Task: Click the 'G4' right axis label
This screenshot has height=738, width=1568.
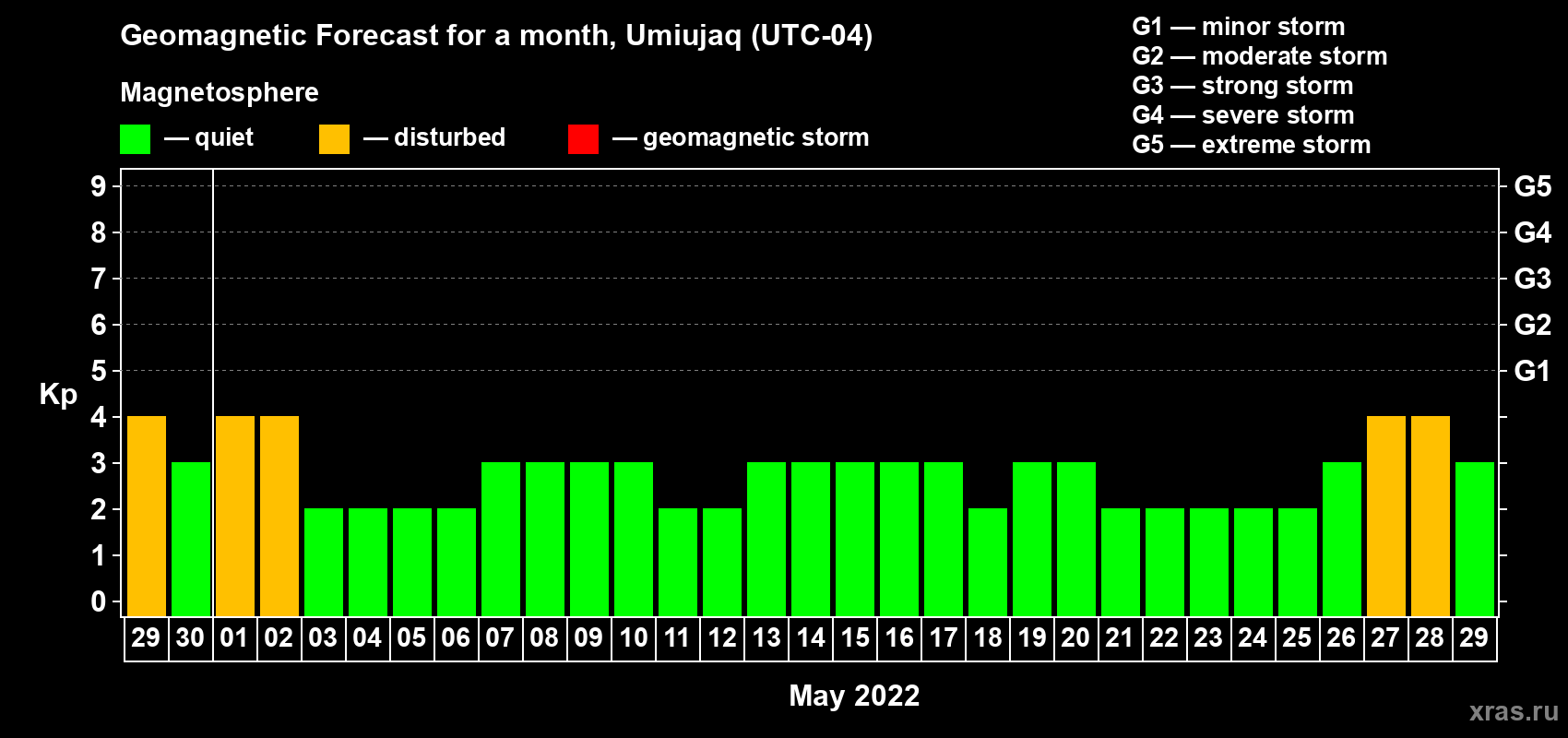Action: tap(1533, 232)
